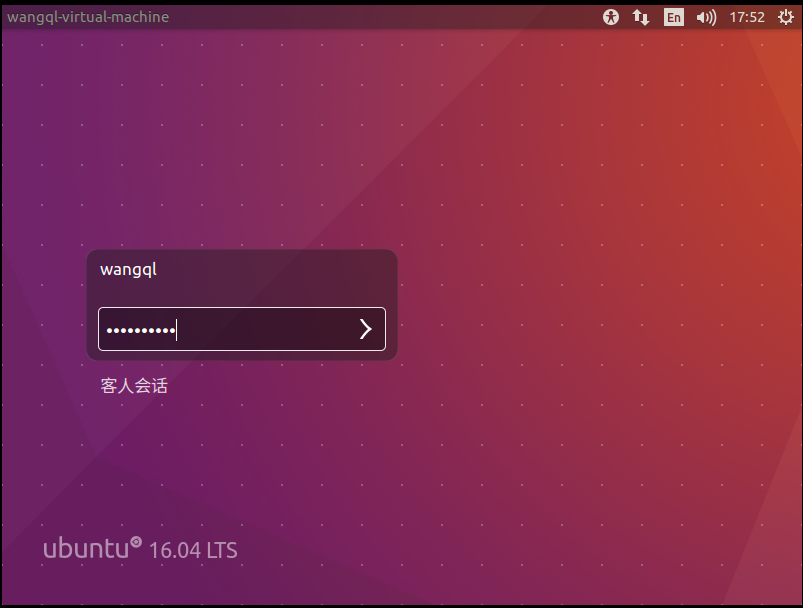The height and width of the screenshot is (608, 803).
Task: Open the power and session menu
Action: [786, 17]
